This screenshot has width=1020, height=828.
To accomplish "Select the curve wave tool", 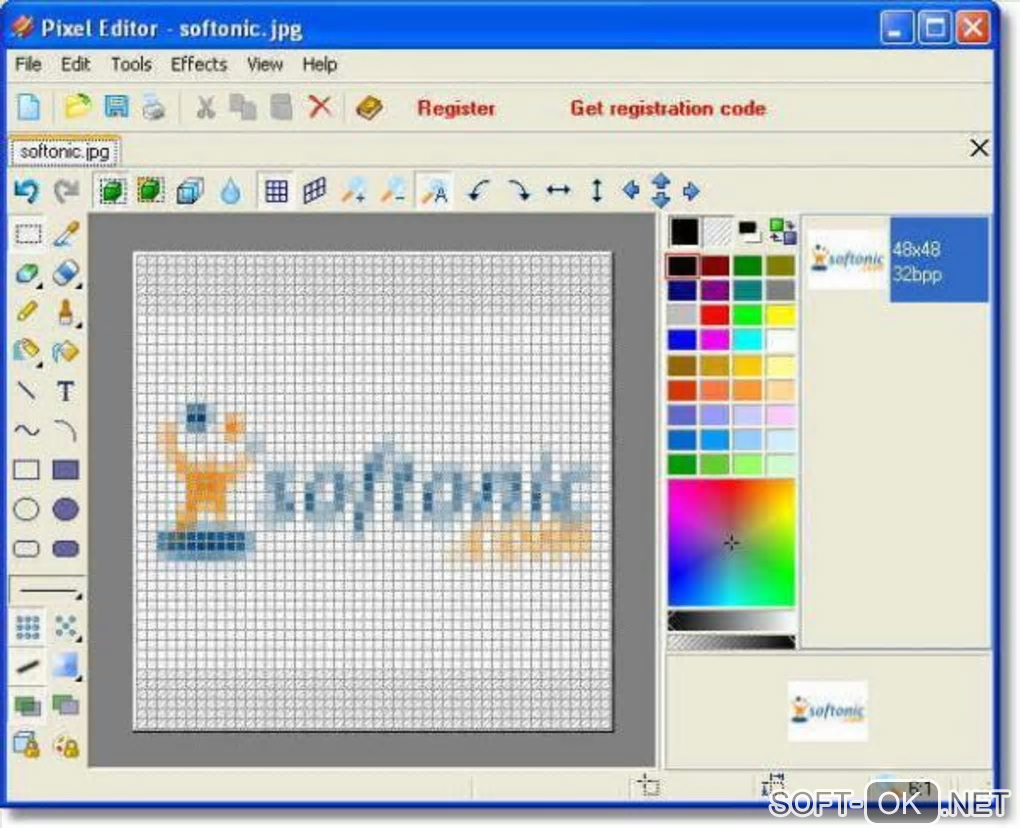I will (x=27, y=430).
